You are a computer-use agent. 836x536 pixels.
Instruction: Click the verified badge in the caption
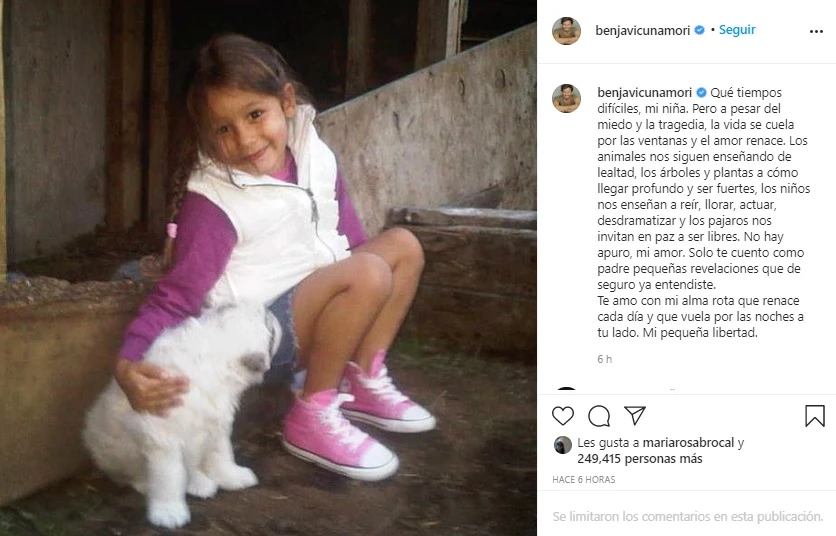701,93
